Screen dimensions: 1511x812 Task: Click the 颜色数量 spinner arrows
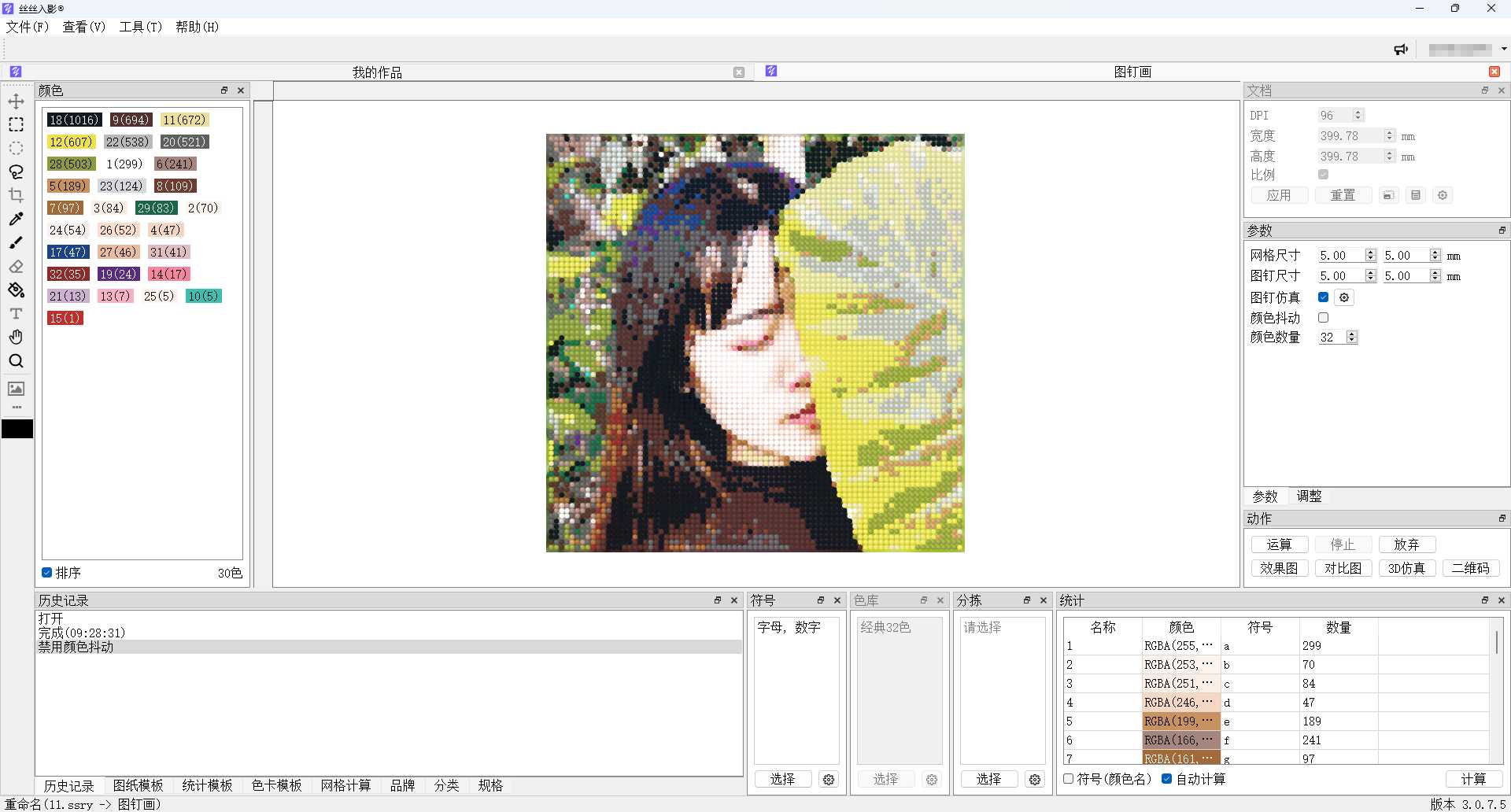[1351, 338]
